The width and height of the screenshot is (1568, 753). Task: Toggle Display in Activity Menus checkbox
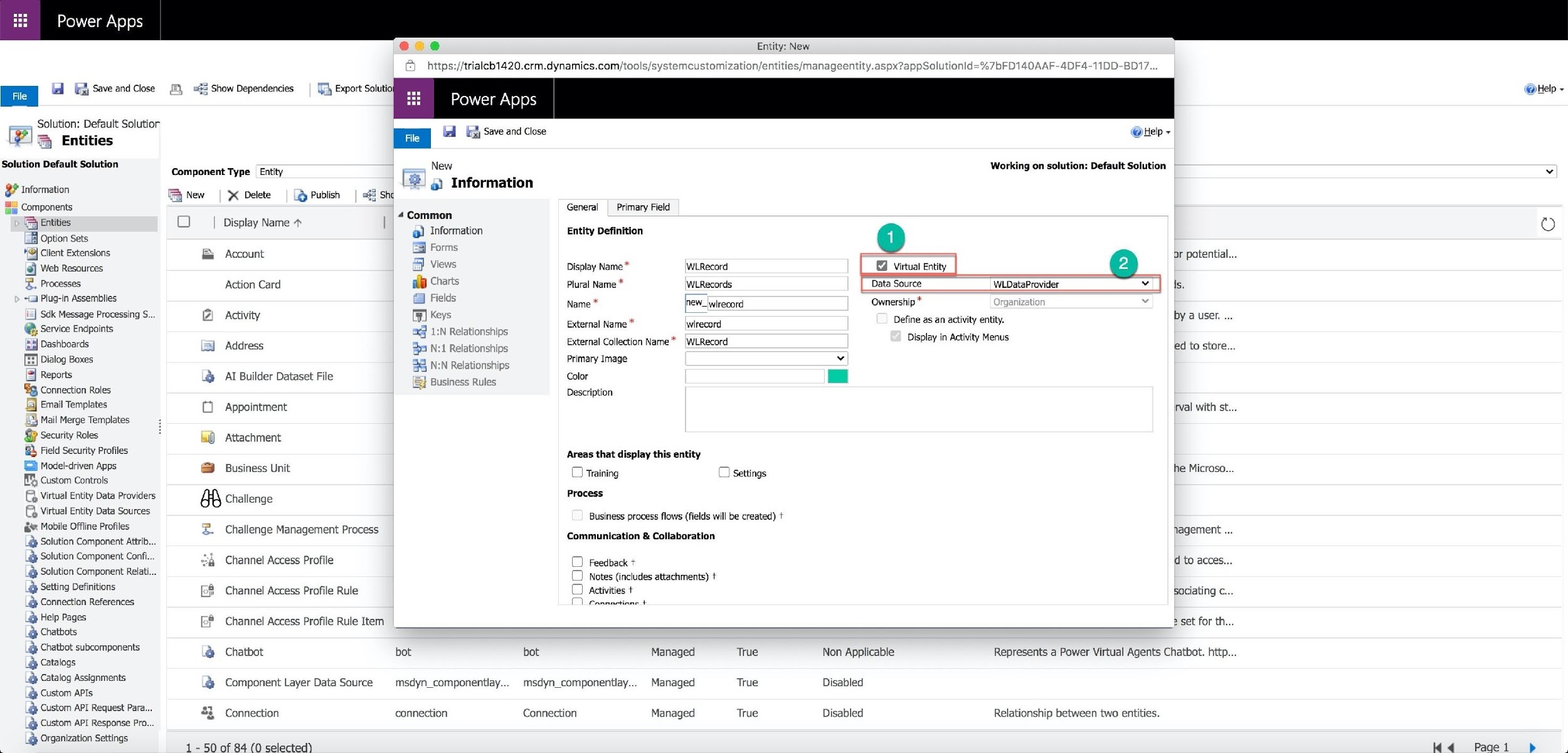(896, 336)
